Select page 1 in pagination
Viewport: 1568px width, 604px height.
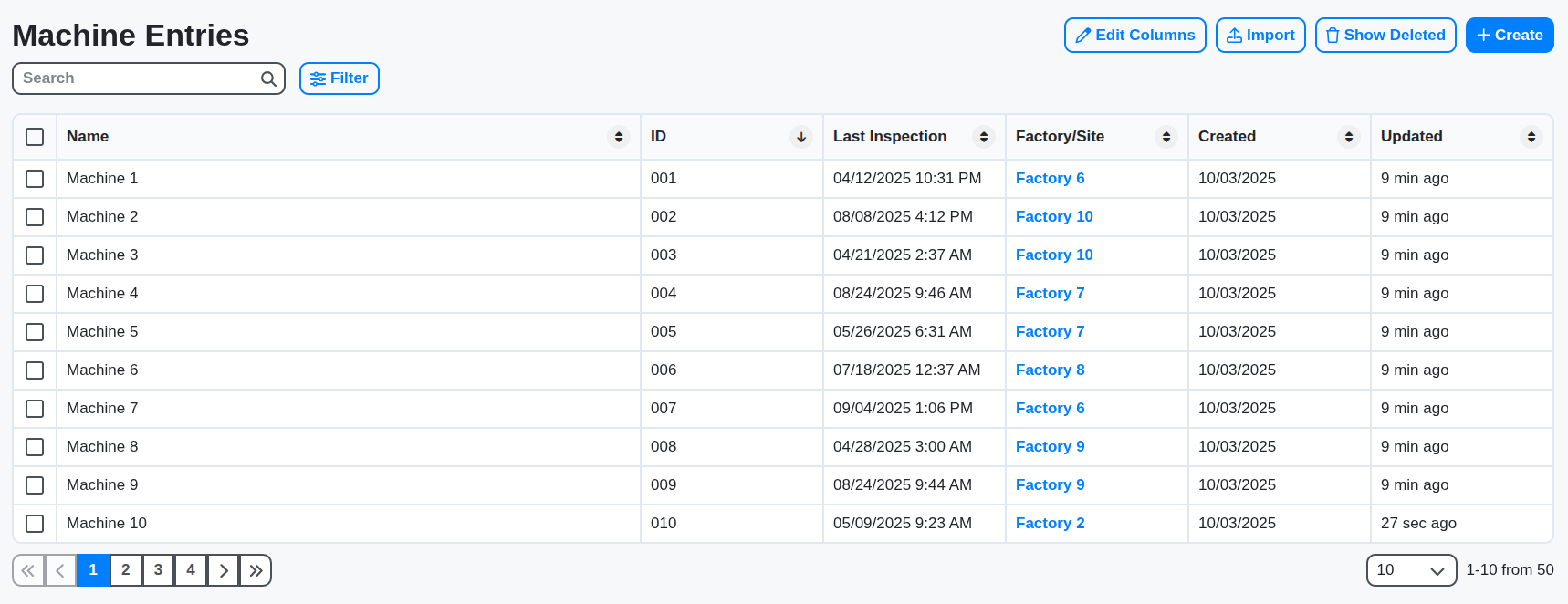93,570
